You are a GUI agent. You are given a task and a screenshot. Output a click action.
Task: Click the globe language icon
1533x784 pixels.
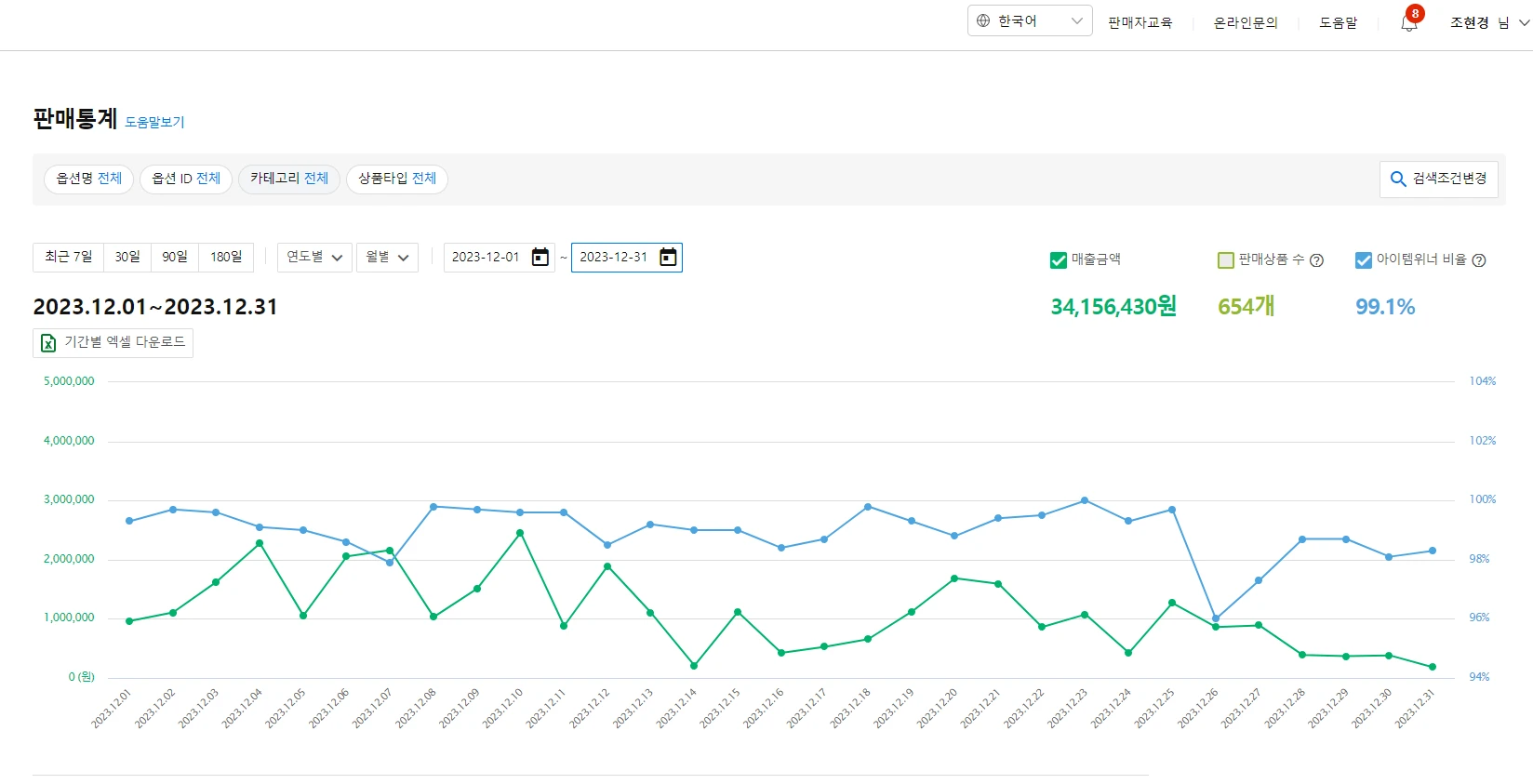pos(983,20)
